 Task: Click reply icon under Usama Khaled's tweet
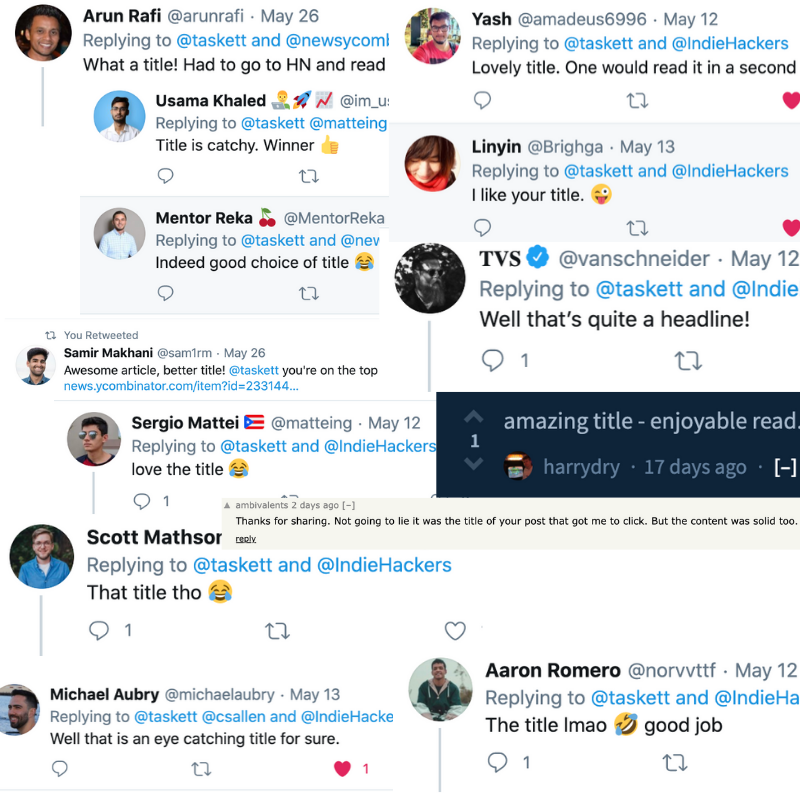(165, 176)
